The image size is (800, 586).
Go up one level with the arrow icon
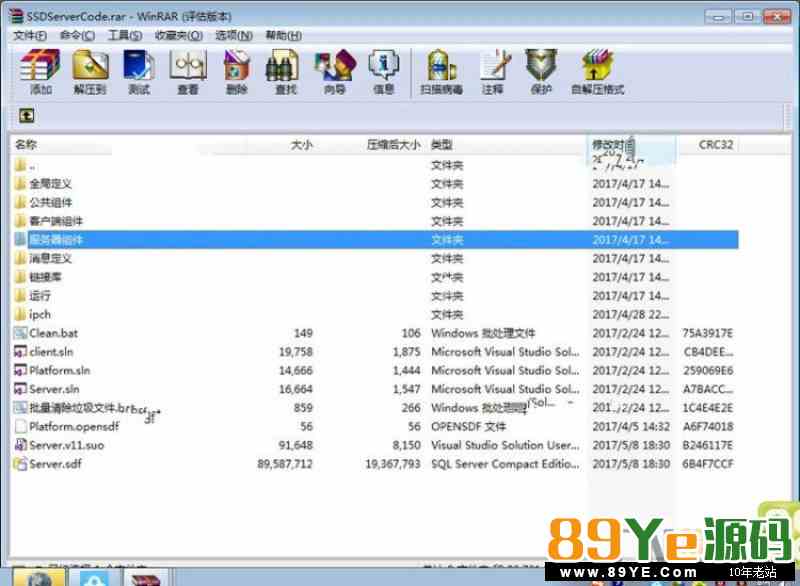[27, 115]
